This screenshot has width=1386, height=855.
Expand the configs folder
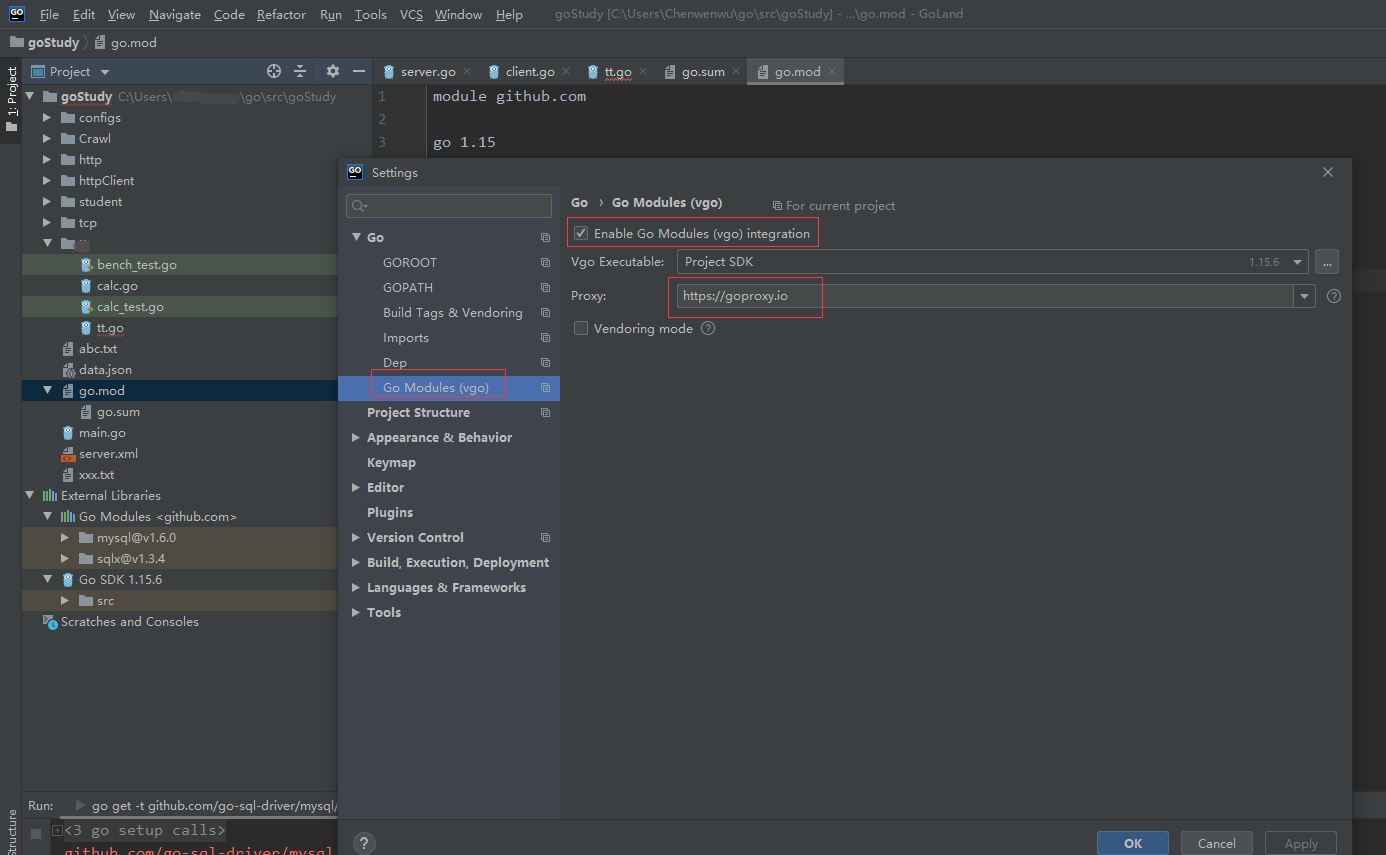[47, 118]
